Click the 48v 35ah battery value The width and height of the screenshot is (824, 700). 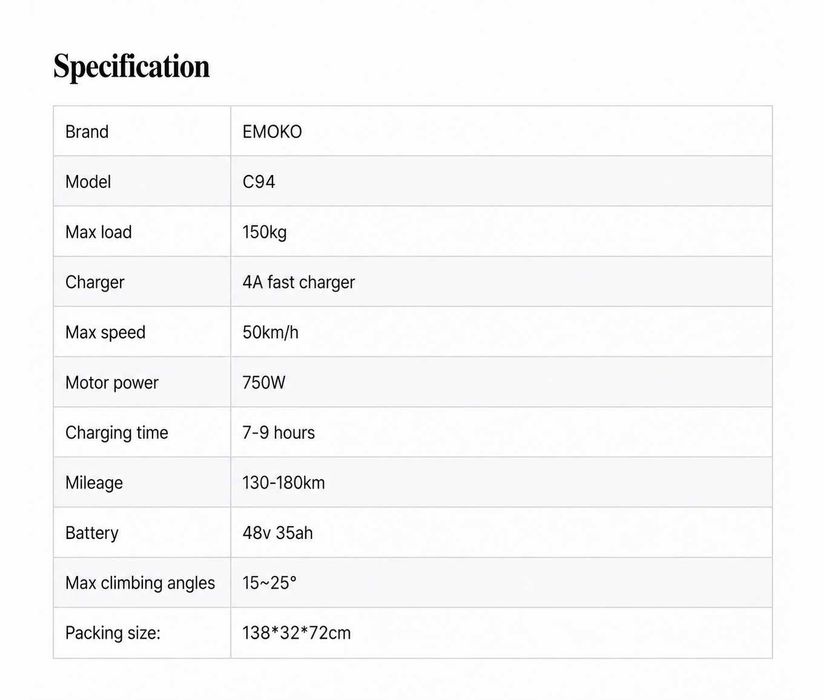[277, 533]
